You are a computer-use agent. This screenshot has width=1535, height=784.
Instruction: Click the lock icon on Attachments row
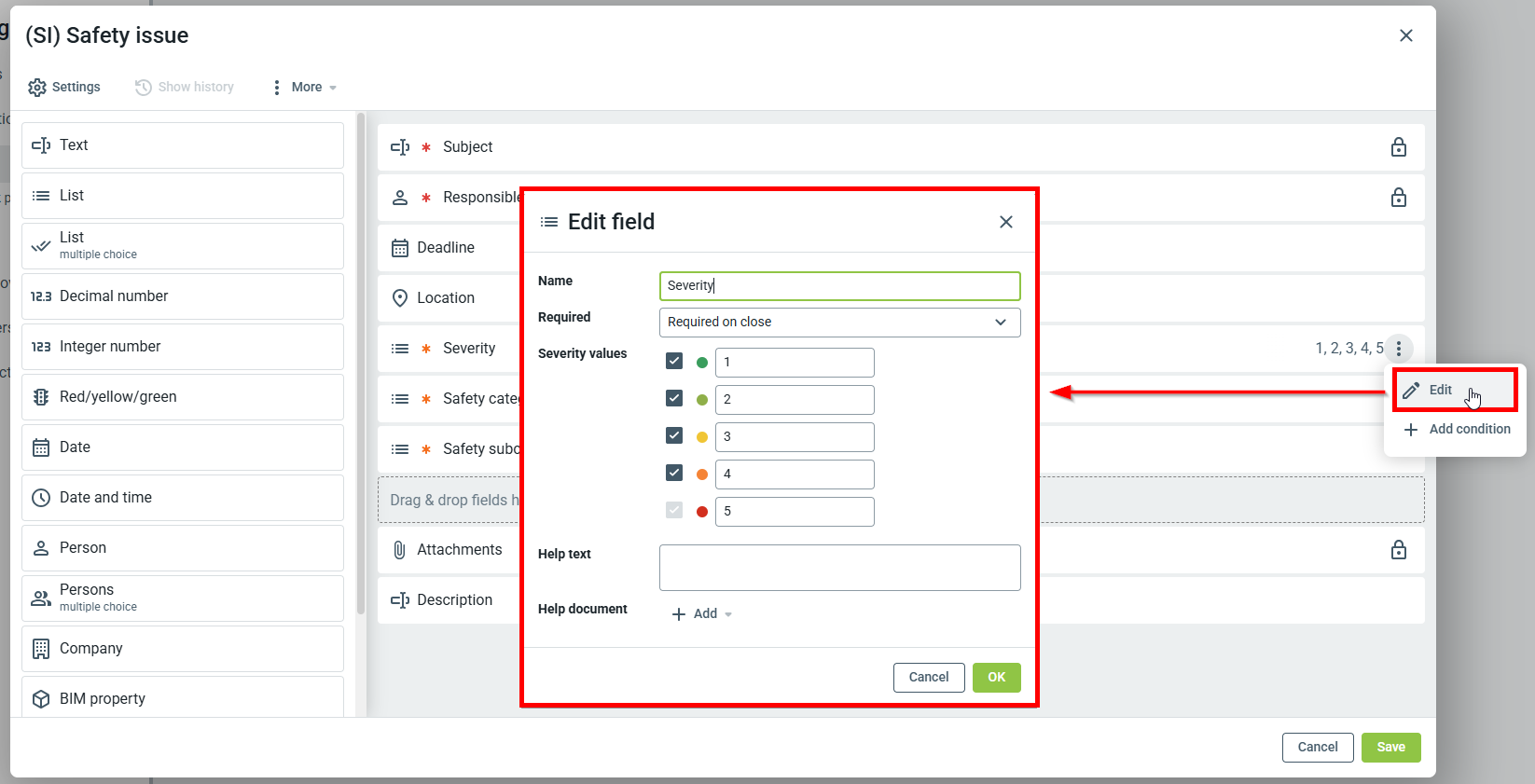pos(1398,550)
